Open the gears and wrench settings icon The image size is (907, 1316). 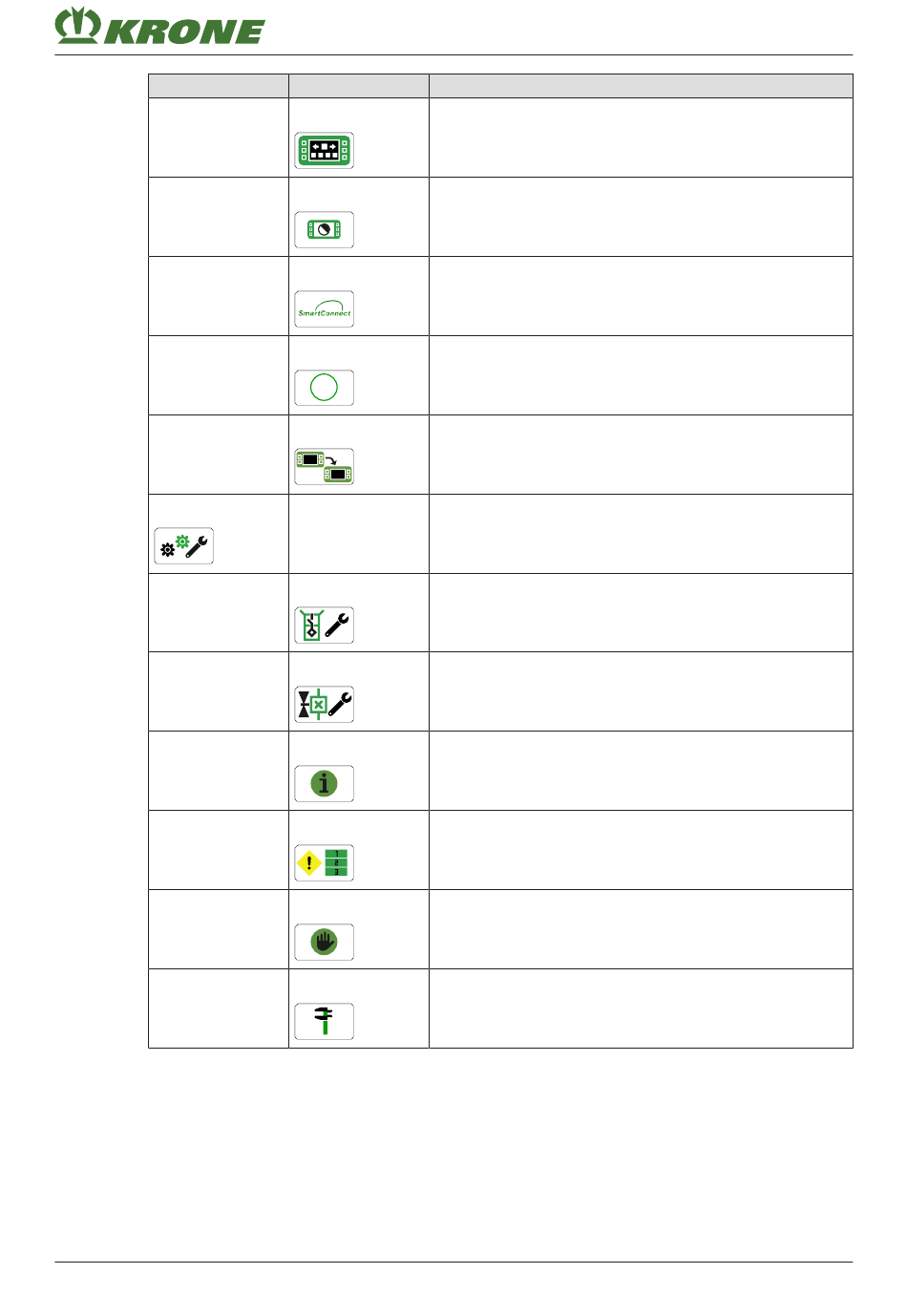coord(184,546)
